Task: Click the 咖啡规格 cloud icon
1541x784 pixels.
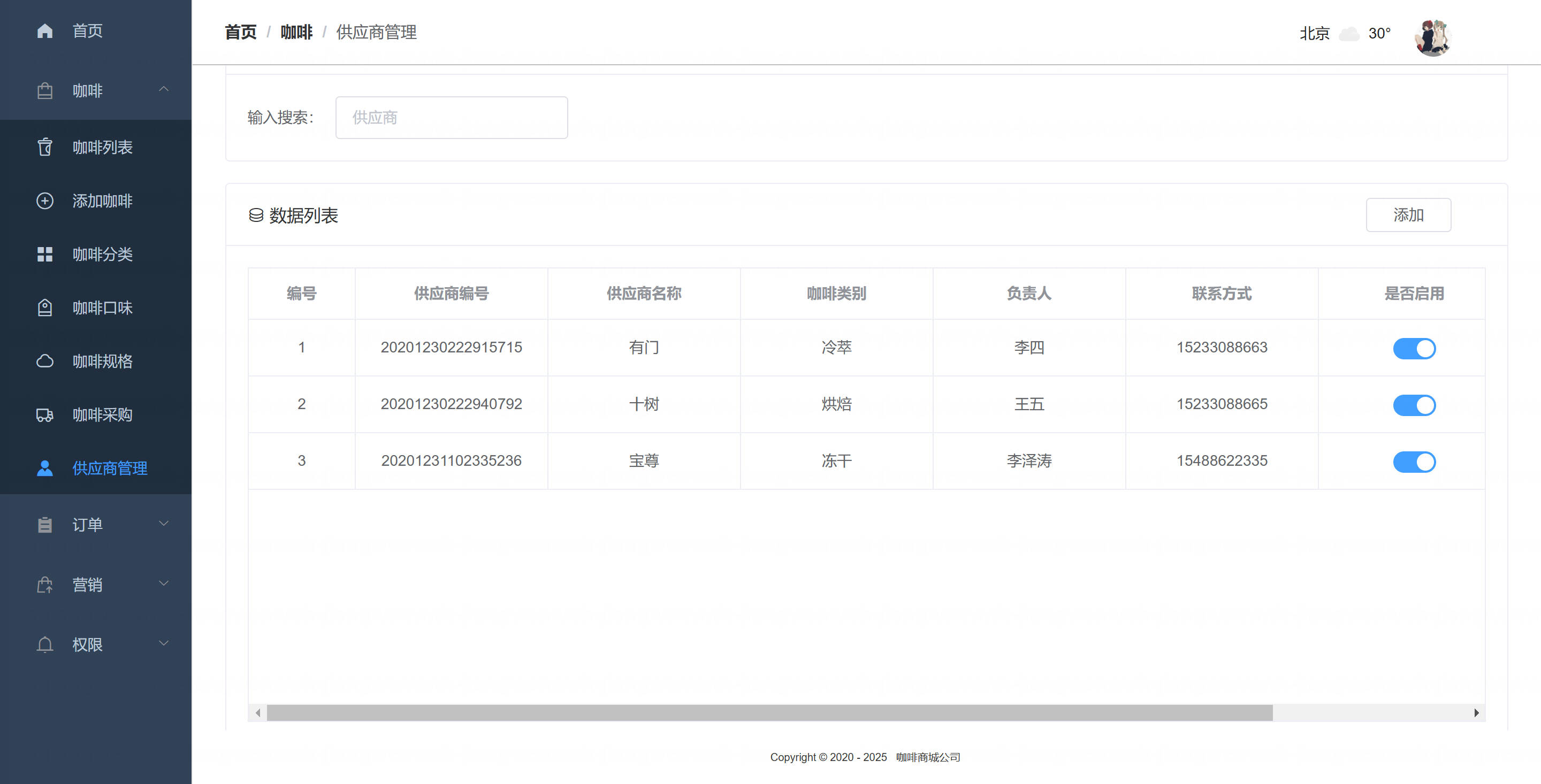Action: pyautogui.click(x=45, y=361)
